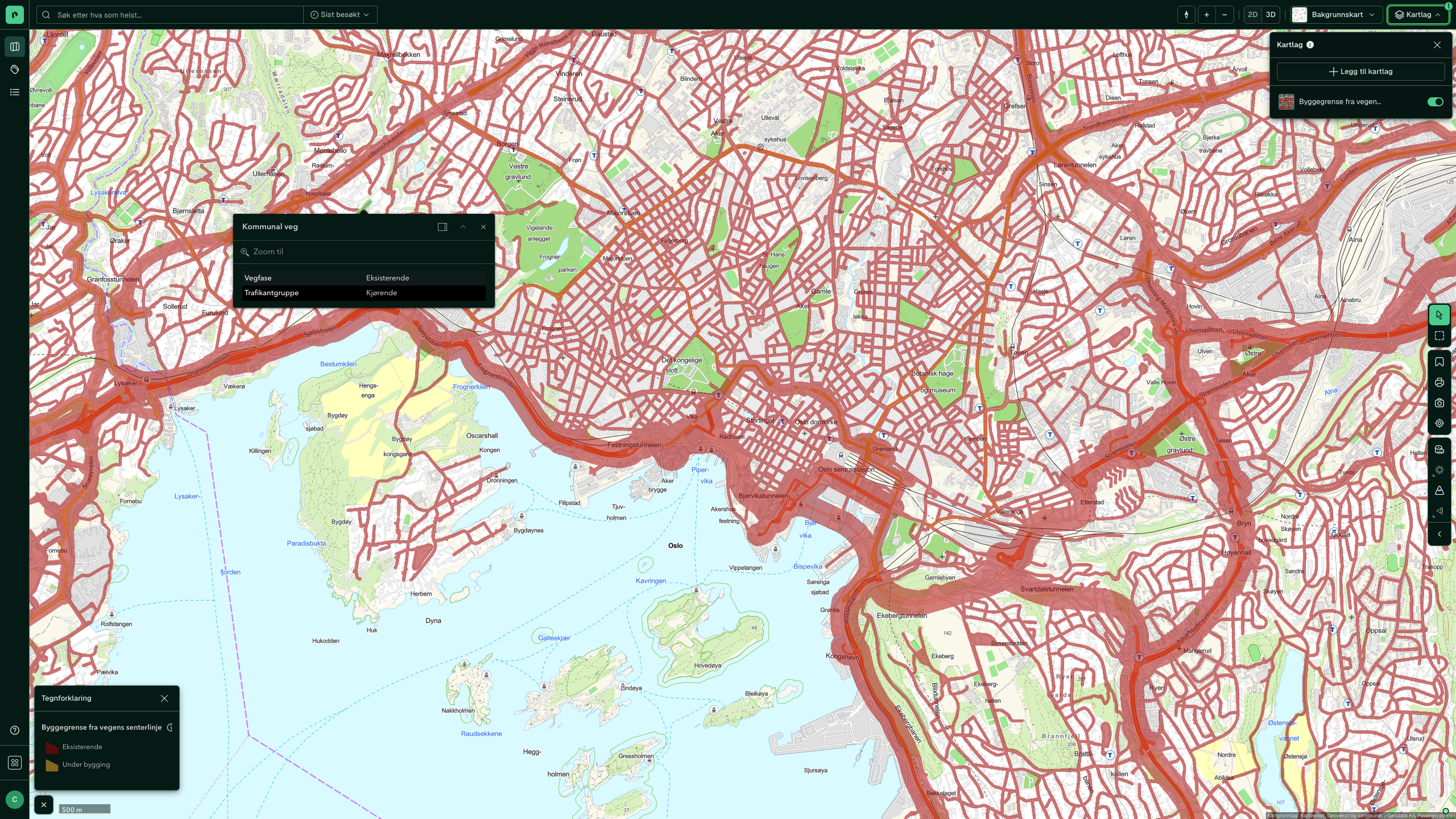This screenshot has width=1456, height=819.
Task: Locate my position with target icon
Action: (1440, 423)
